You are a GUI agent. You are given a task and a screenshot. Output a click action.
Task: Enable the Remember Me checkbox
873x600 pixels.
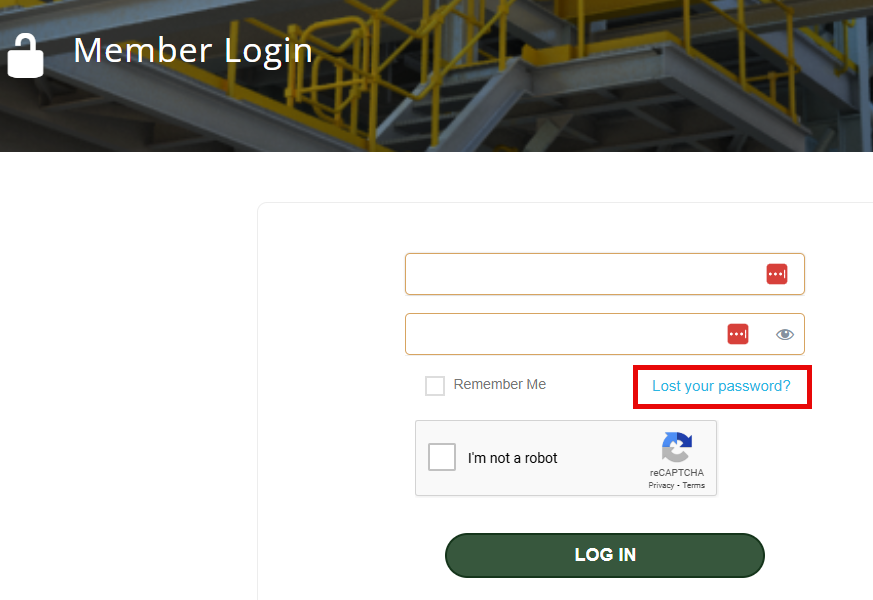click(435, 386)
